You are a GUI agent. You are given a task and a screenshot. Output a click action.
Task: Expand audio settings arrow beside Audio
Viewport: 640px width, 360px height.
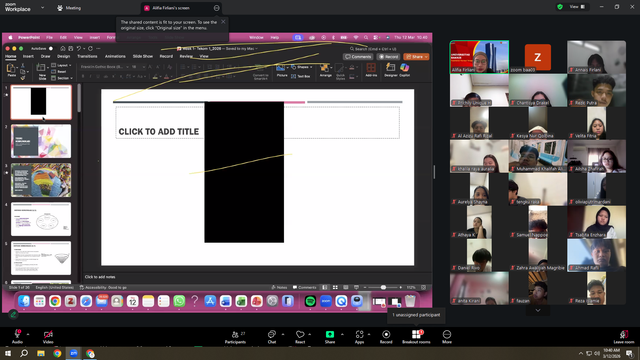click(x=28, y=334)
